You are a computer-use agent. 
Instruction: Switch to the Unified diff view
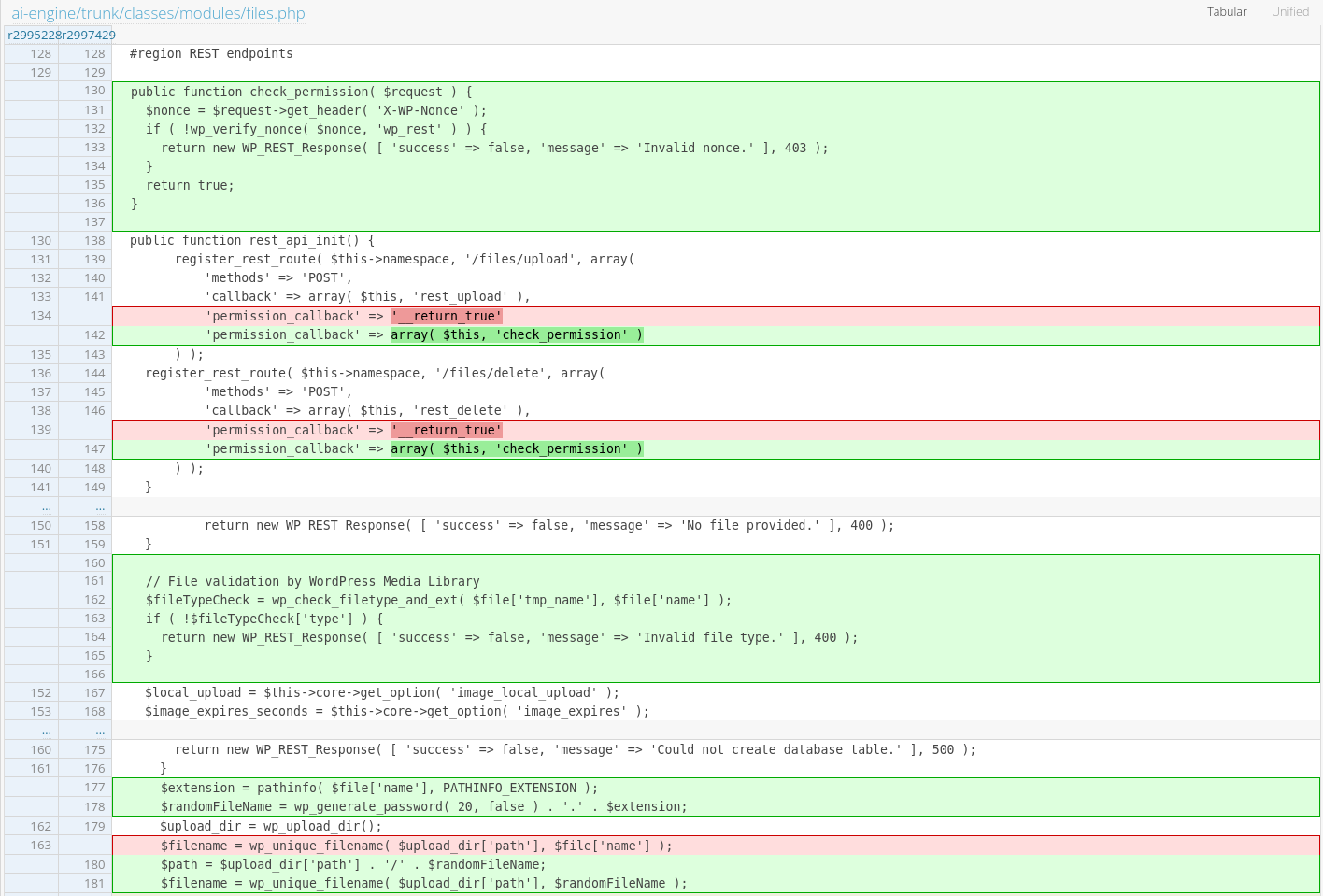coord(1290,11)
